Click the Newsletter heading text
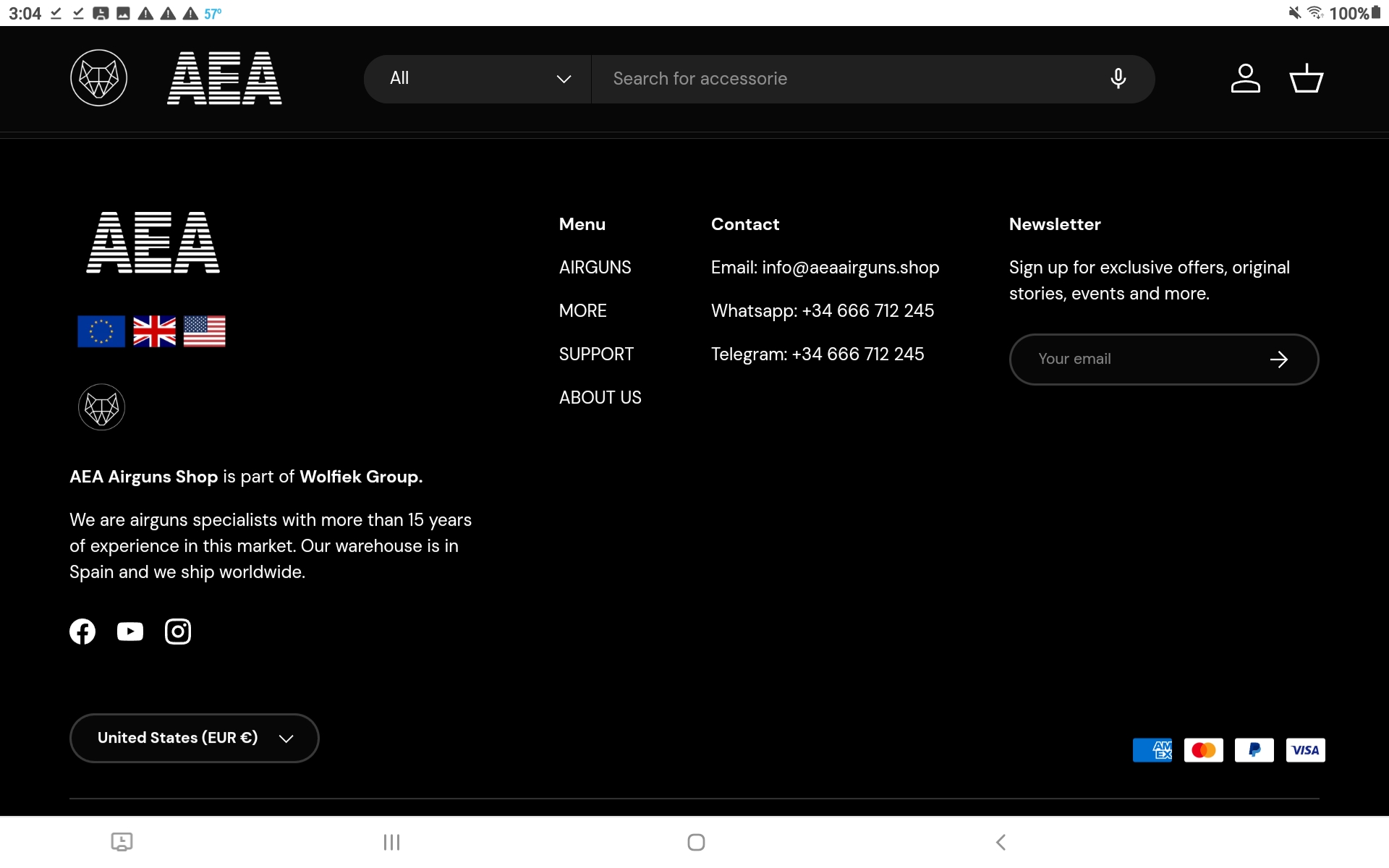Screen dimensions: 1389x868 1055,224
